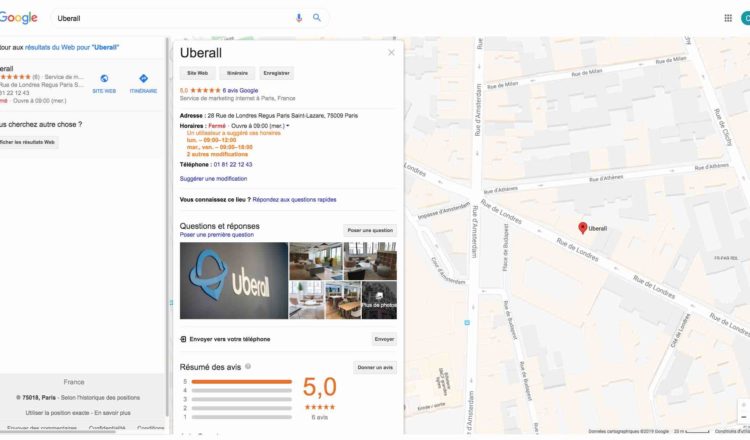Click the Enregistrer button
The image size is (750, 440).
pos(276,73)
